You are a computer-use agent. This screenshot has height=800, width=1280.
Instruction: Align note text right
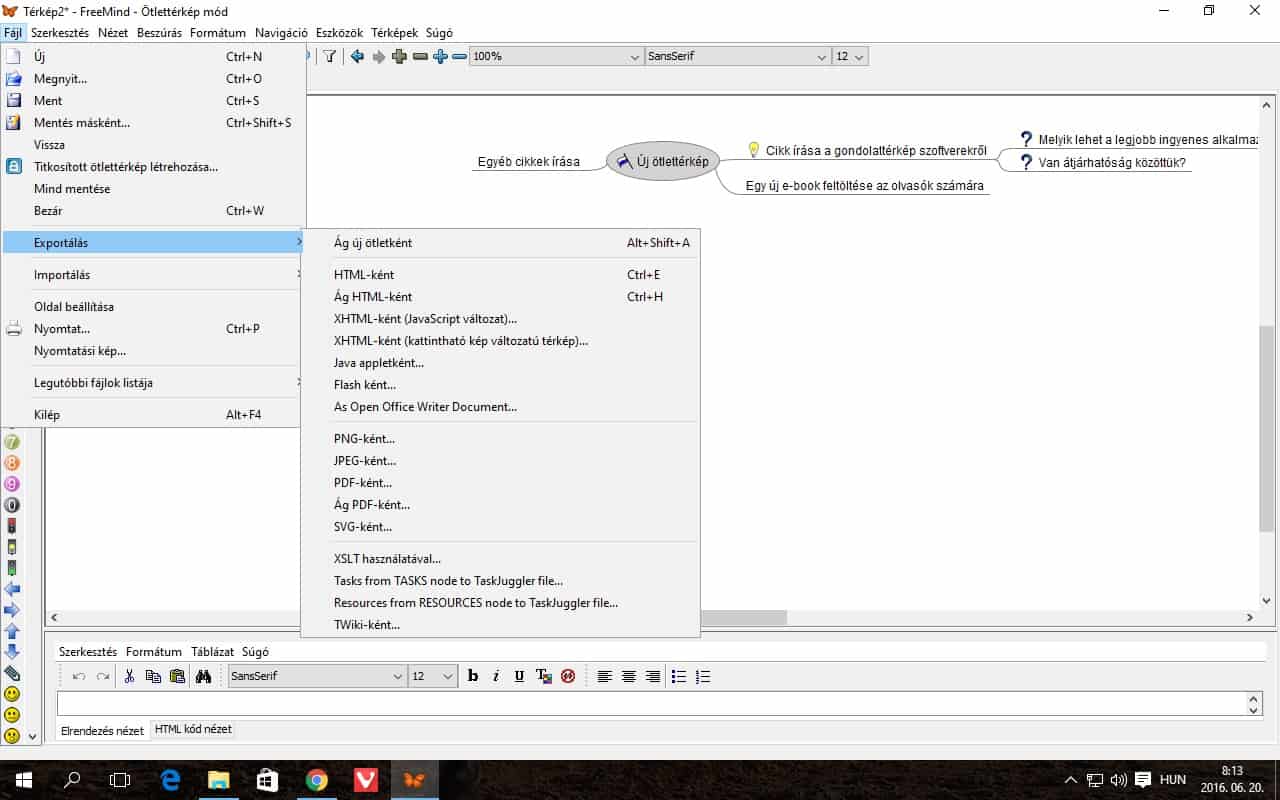[x=653, y=676]
